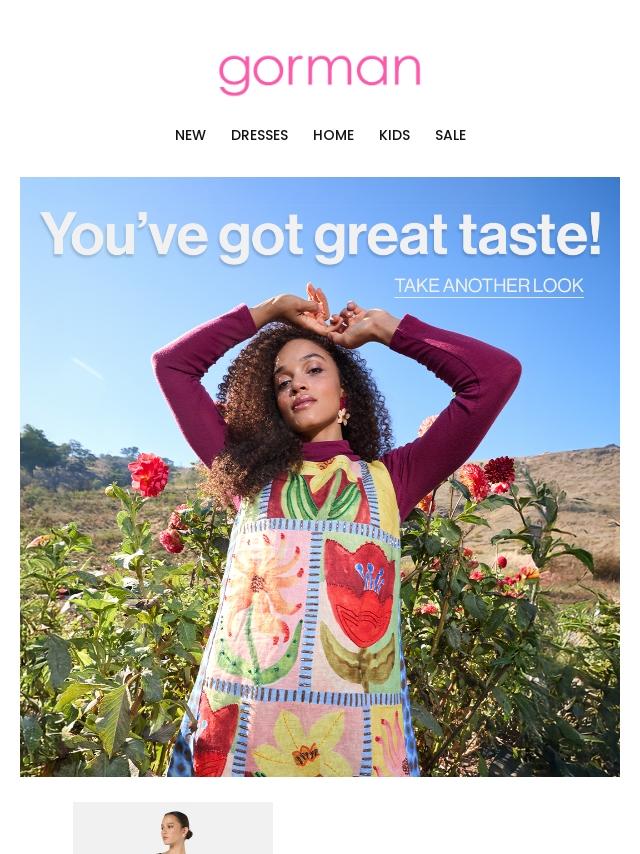Click the pink gorman logo
This screenshot has height=854, width=640.
320,74
